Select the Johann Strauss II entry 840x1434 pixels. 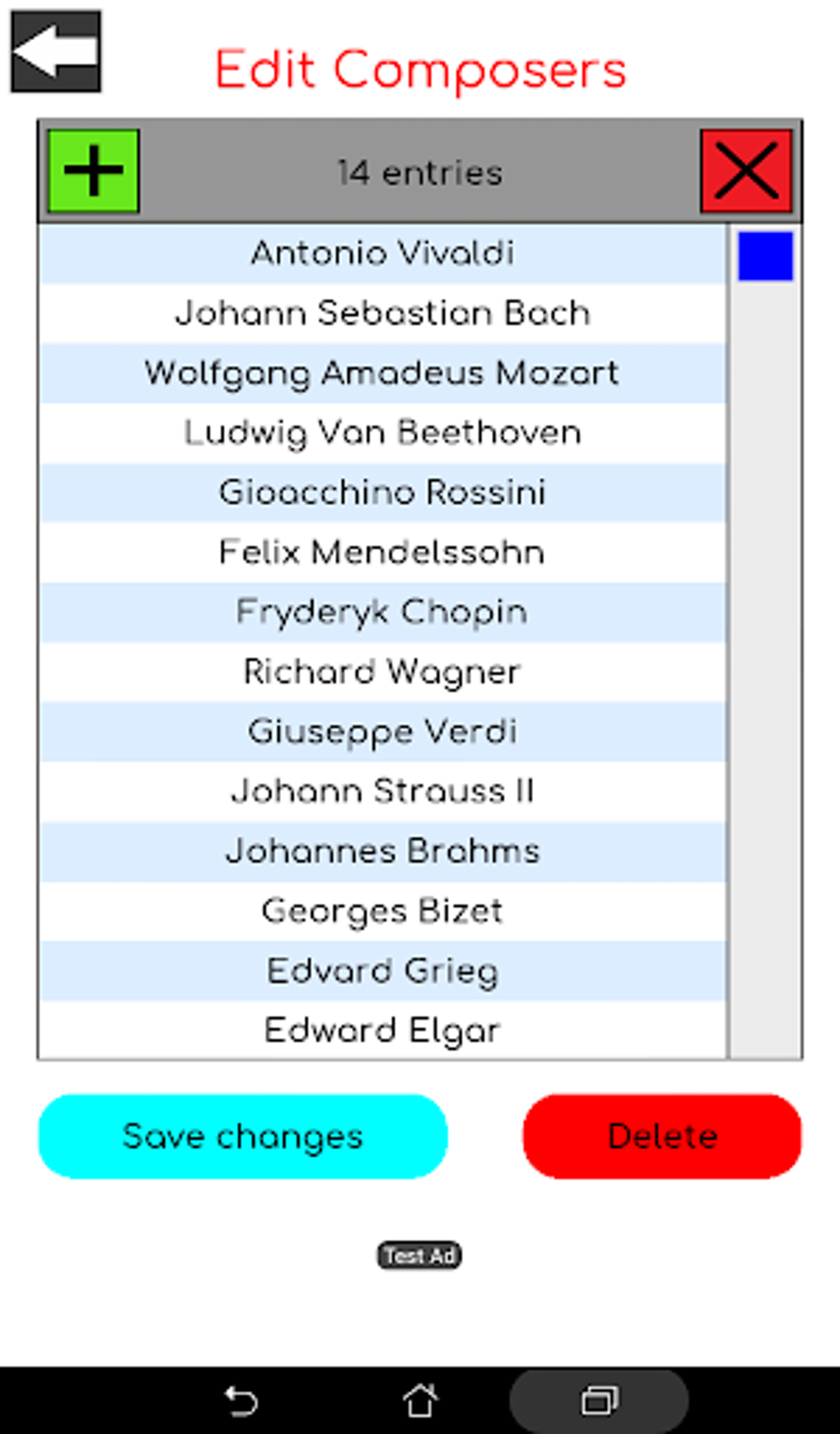(383, 792)
